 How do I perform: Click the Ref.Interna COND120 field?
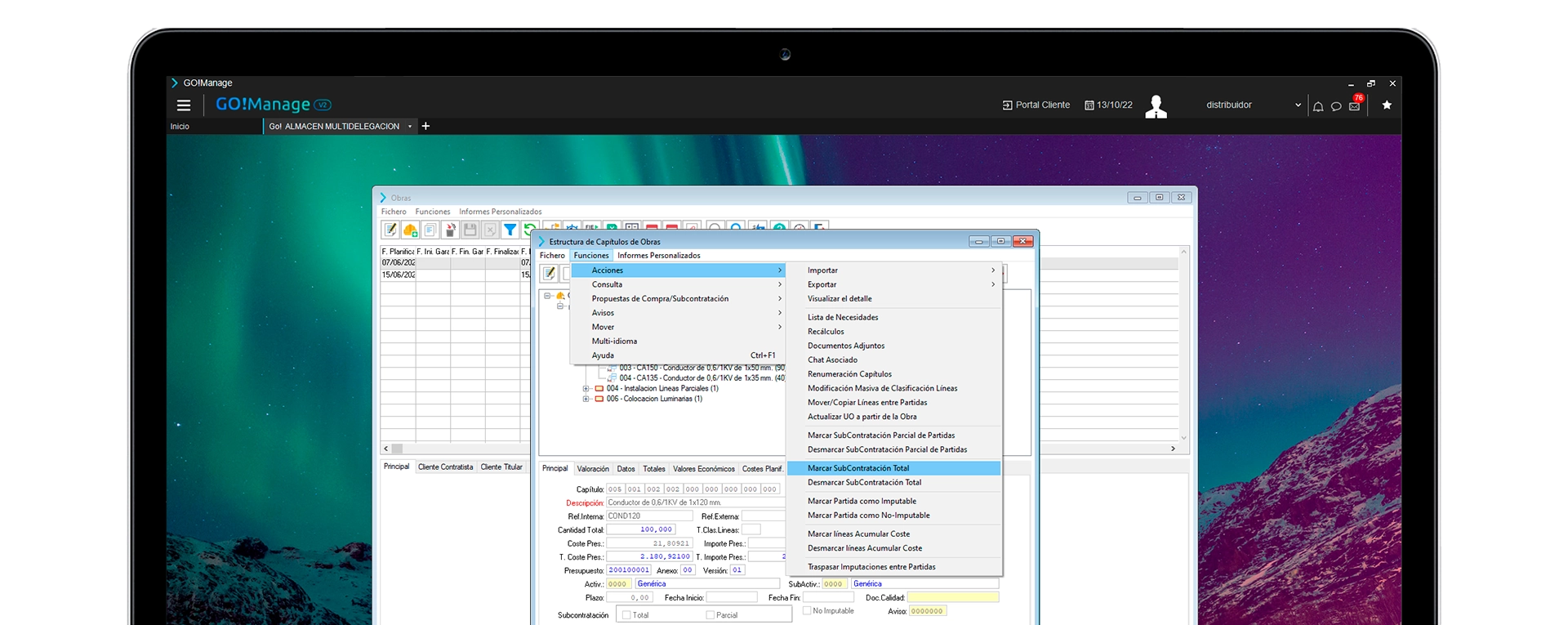pos(649,516)
